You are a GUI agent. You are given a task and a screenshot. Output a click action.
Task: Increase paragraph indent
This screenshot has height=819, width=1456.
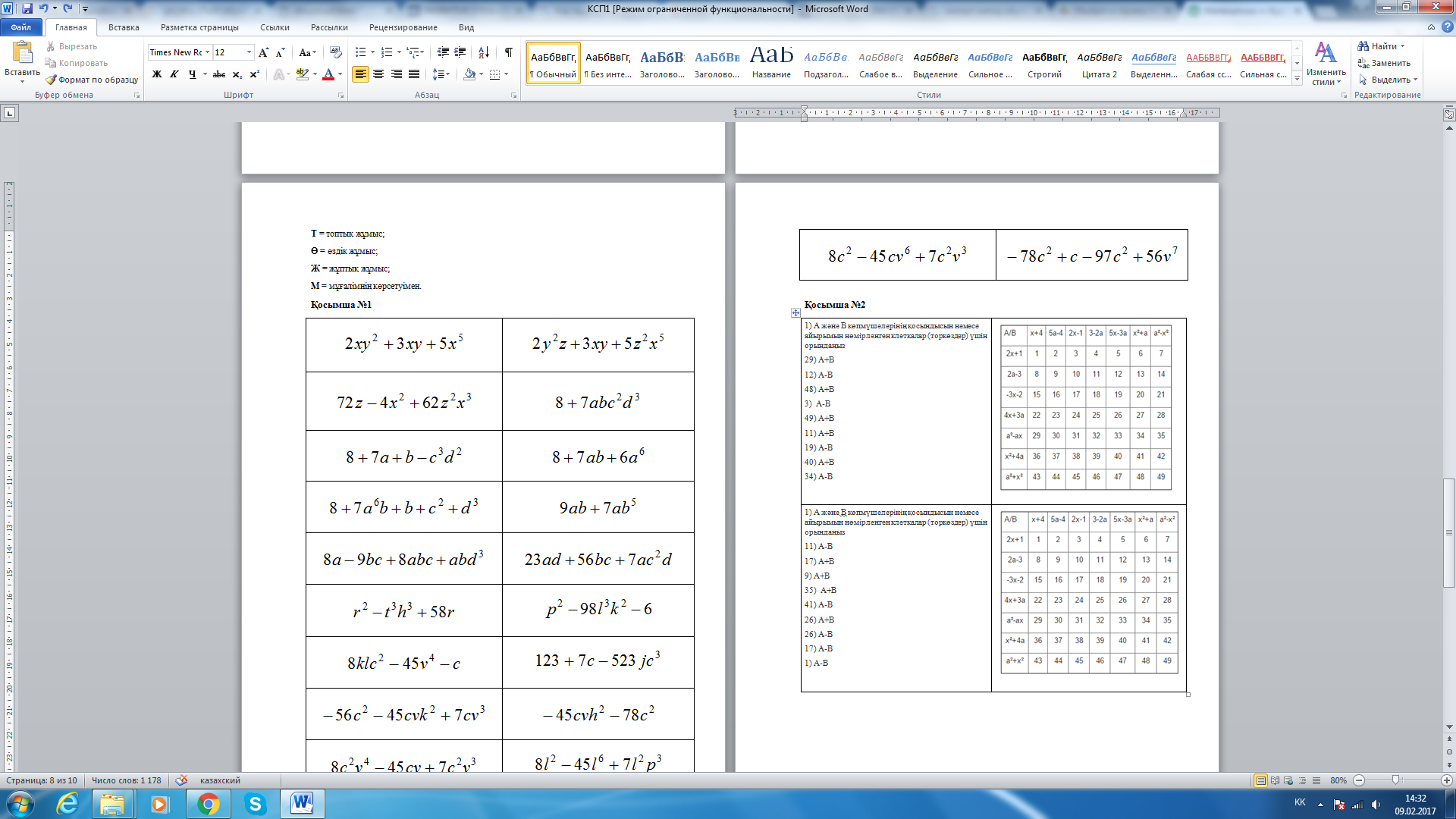460,52
